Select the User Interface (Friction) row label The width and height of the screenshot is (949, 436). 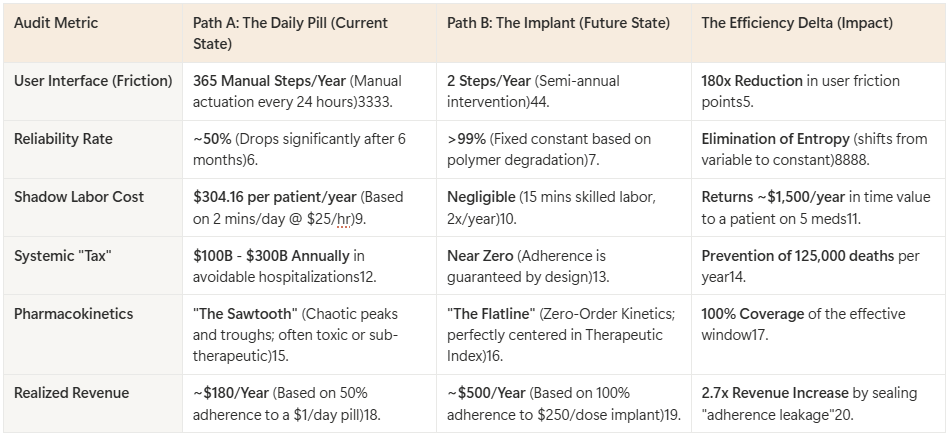pos(93,81)
